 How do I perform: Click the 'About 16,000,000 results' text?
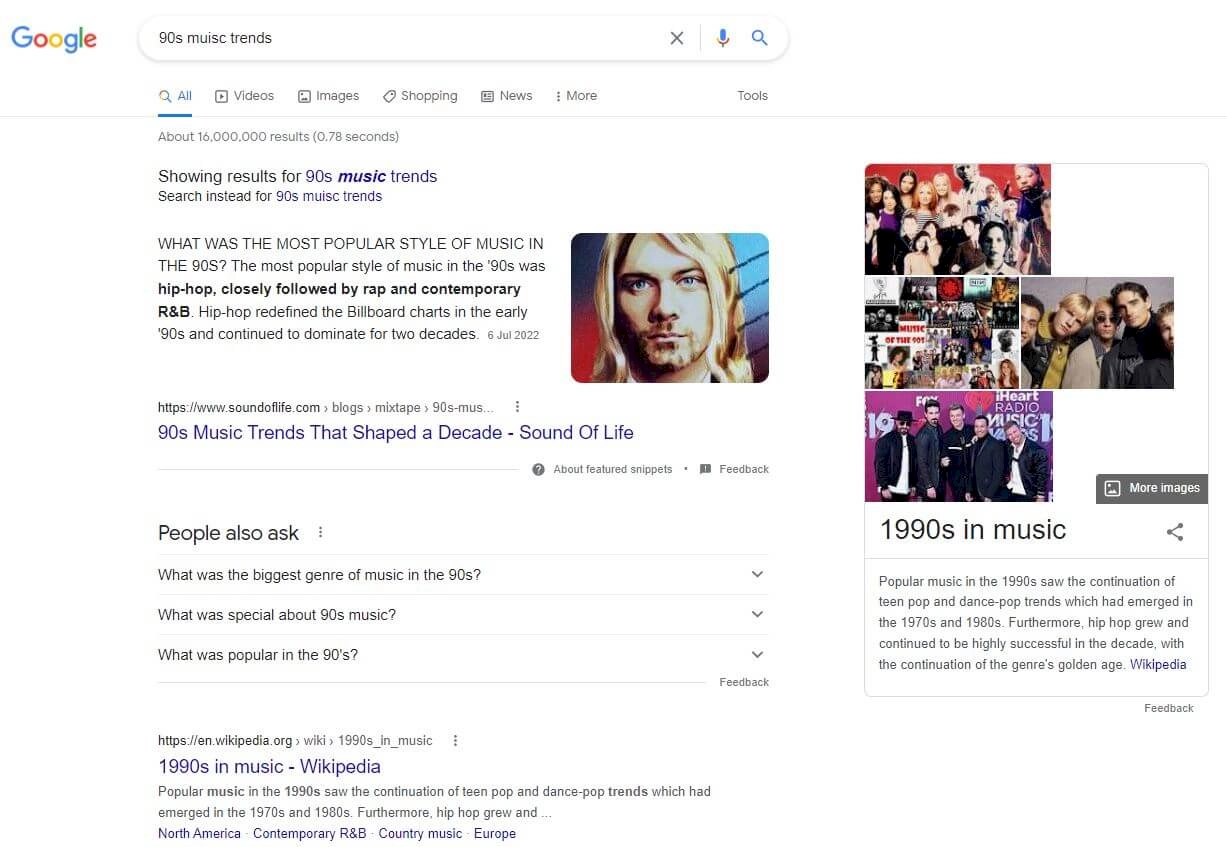point(278,136)
